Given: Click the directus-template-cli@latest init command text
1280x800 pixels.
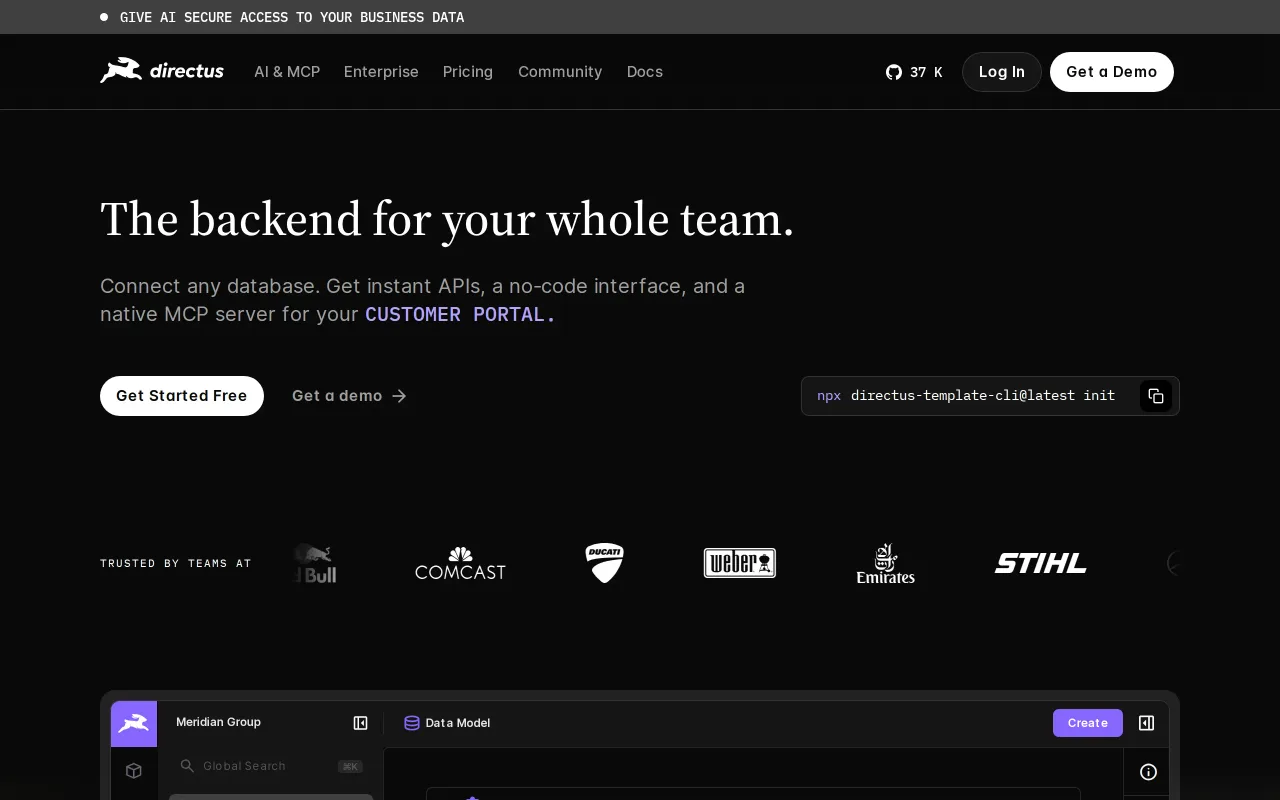Looking at the screenshot, I should [x=983, y=396].
